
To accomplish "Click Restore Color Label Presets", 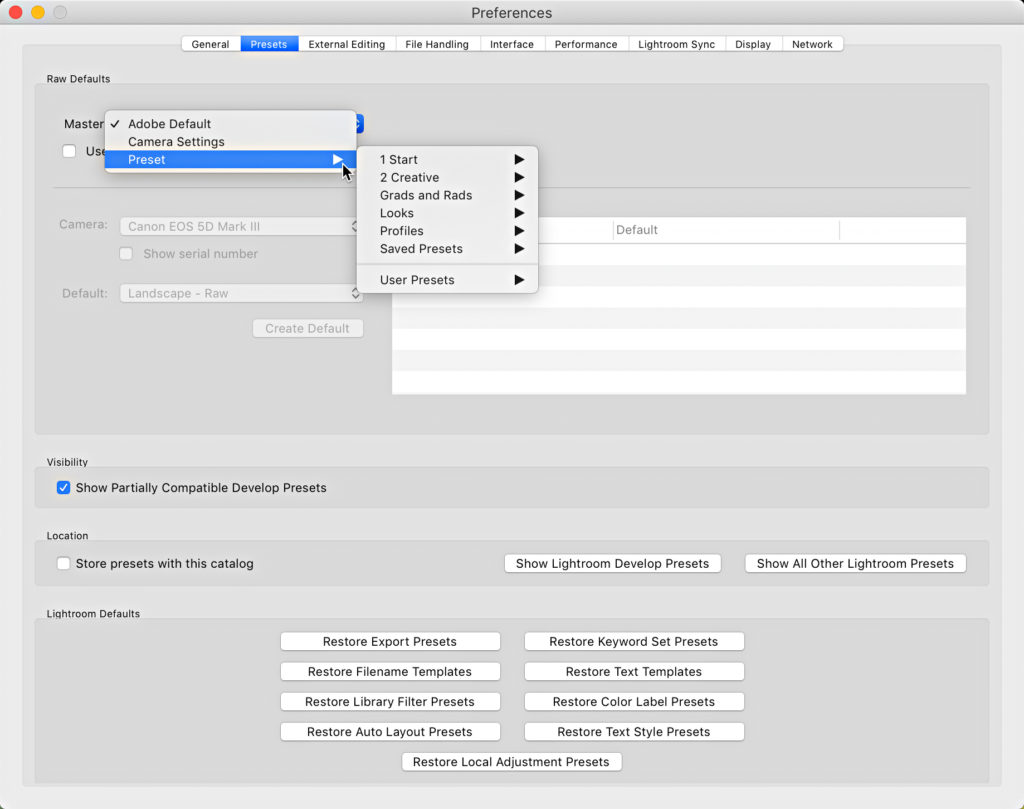I will click(633, 701).
